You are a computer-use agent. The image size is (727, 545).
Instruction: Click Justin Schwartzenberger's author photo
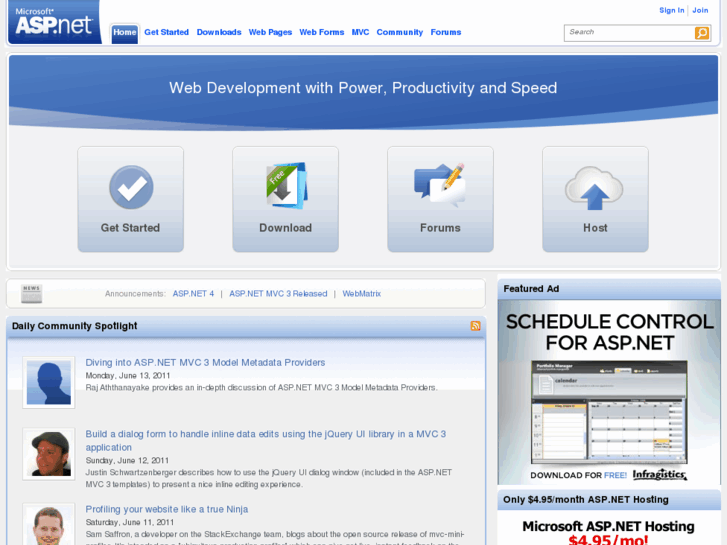pos(49,454)
